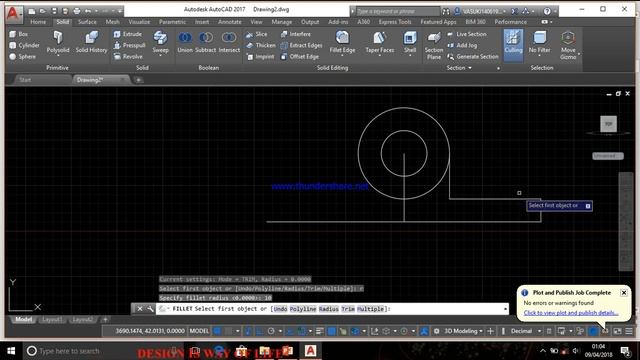Activate the Shell tool
Viewport: 640px width, 360px height.
(410, 42)
